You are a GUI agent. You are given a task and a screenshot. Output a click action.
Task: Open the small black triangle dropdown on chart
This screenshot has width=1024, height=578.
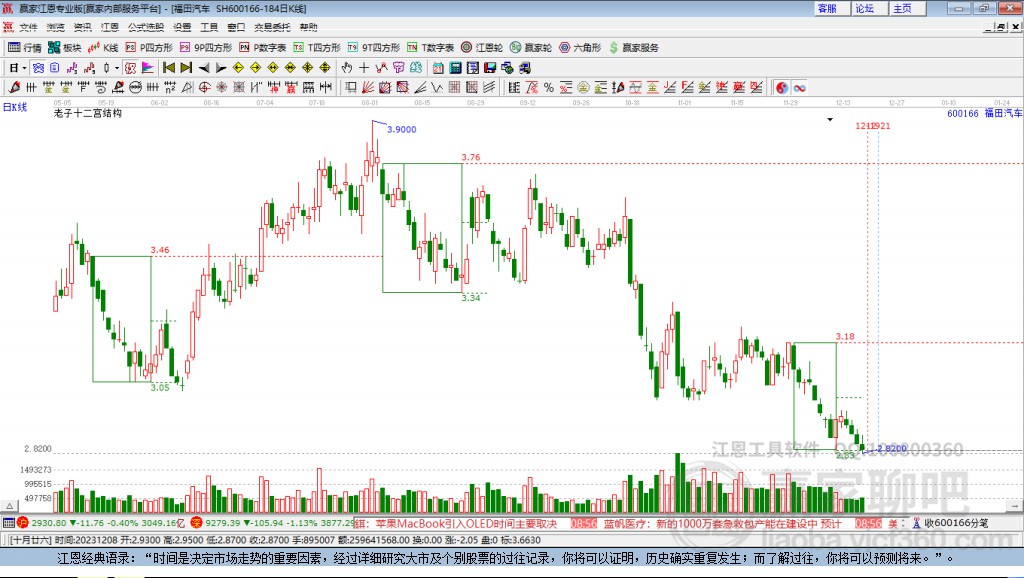[830, 120]
